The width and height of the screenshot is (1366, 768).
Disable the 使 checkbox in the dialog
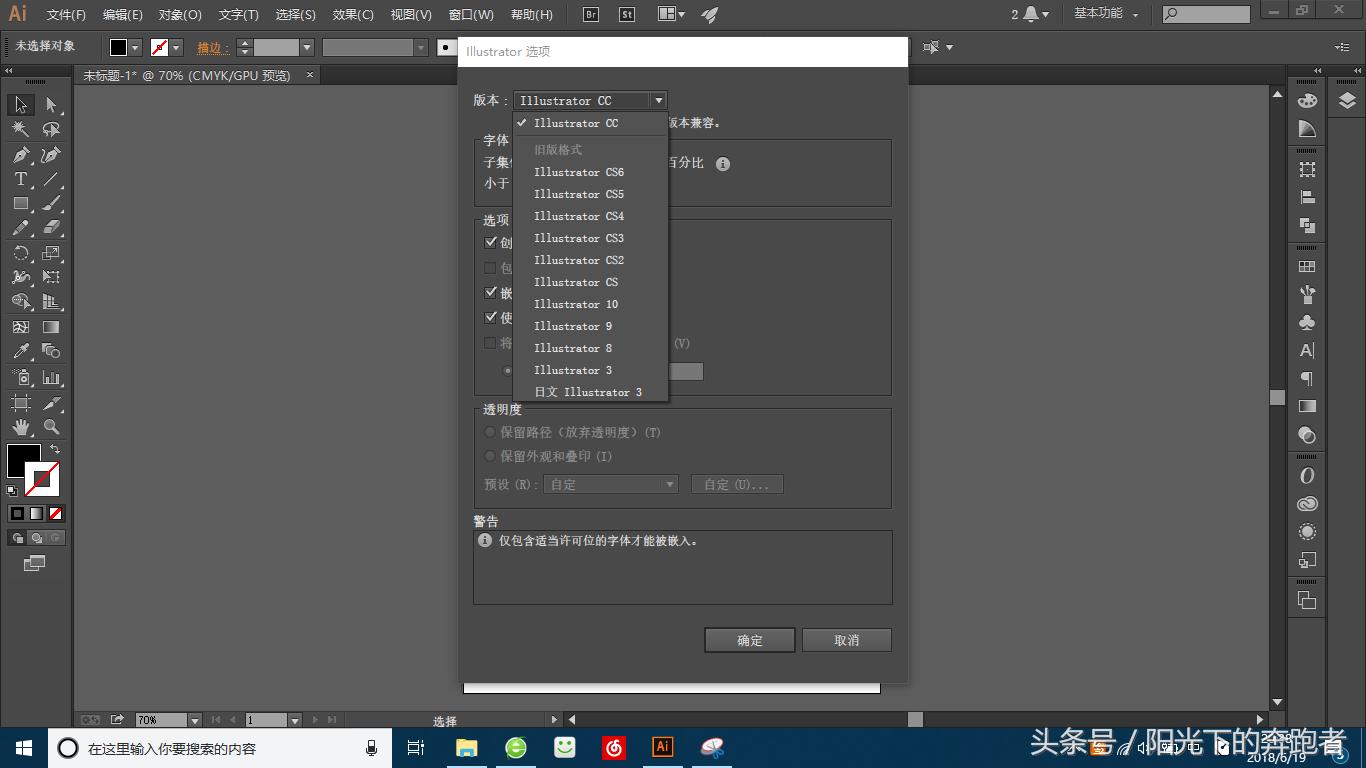(491, 317)
